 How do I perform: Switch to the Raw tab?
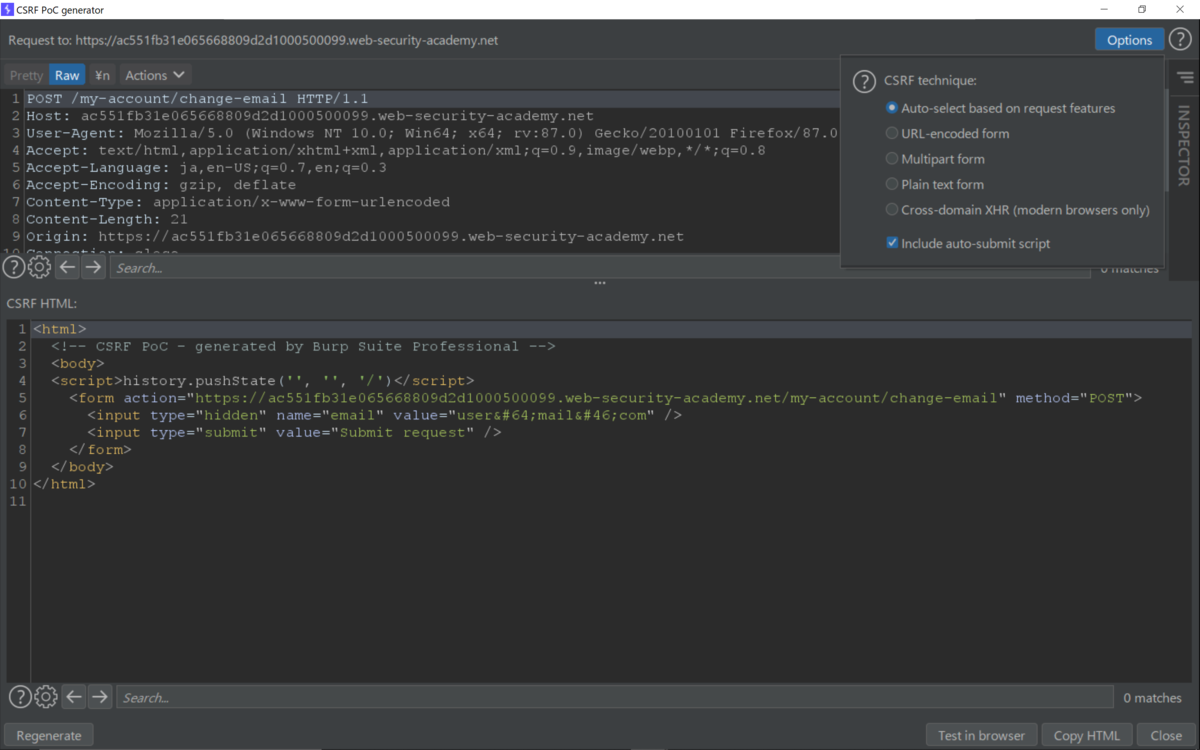point(67,75)
